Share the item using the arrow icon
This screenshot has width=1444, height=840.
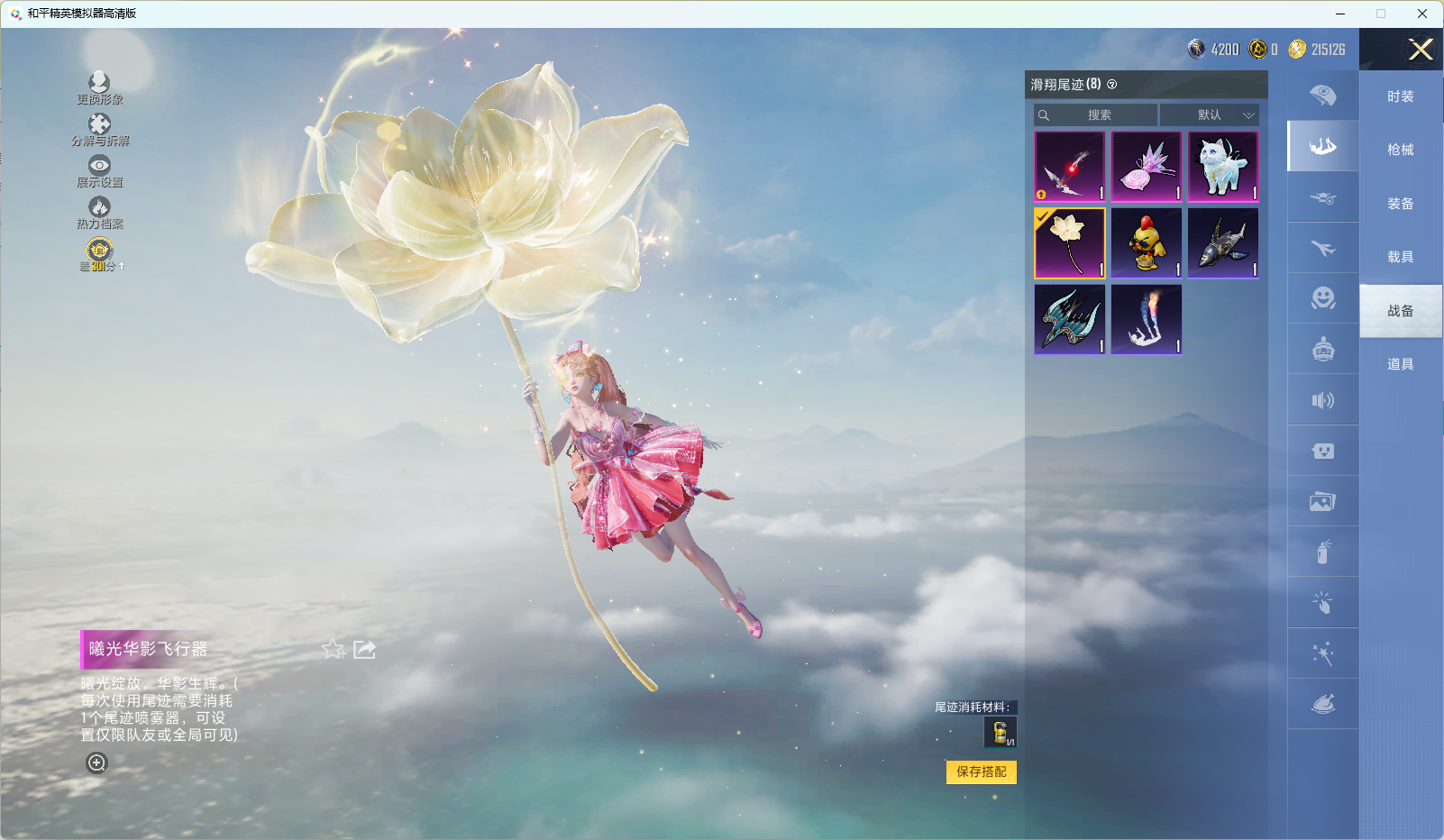coord(364,649)
